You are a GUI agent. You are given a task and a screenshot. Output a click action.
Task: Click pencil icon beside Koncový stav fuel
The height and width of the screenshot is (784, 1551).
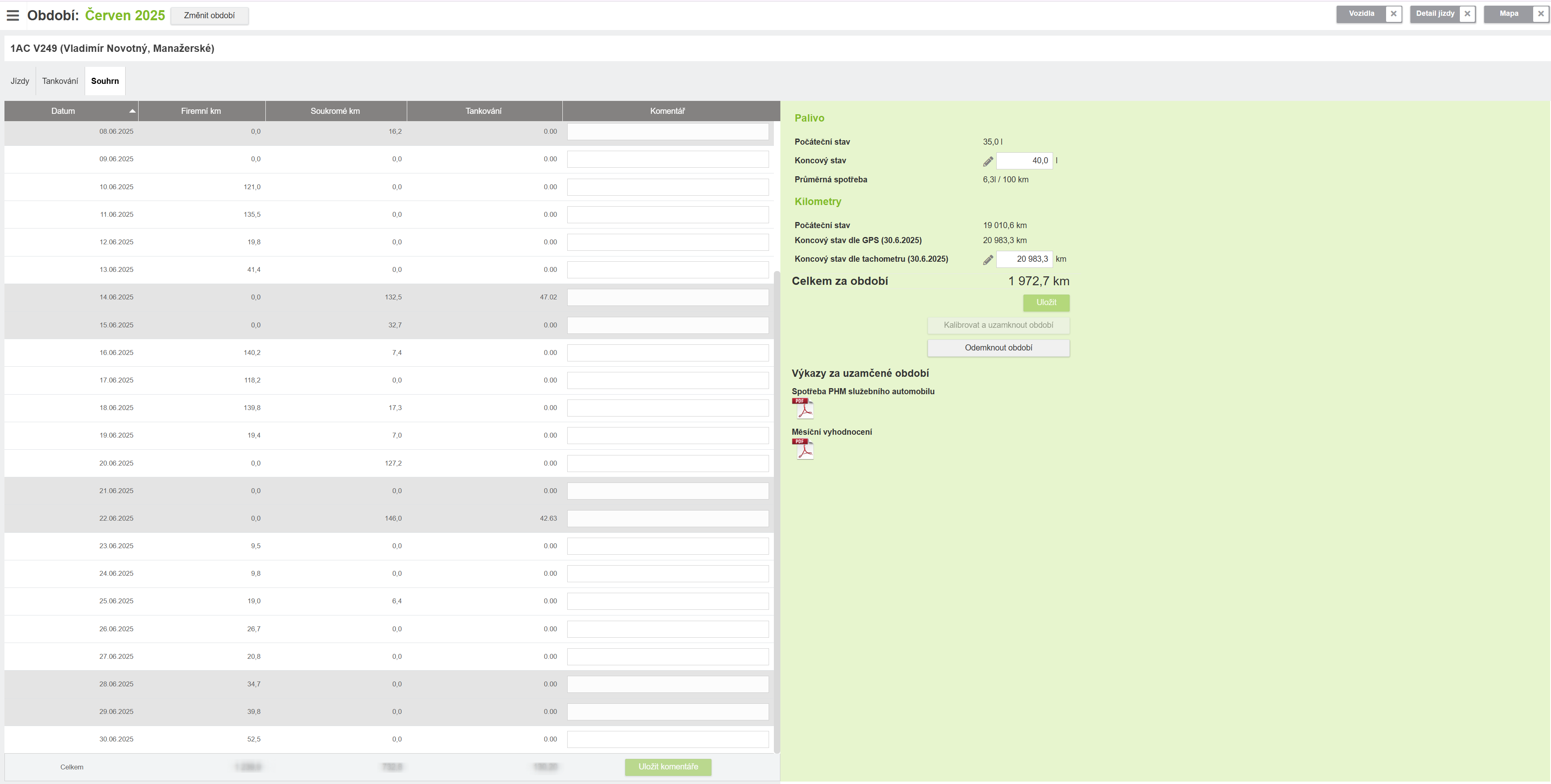988,161
